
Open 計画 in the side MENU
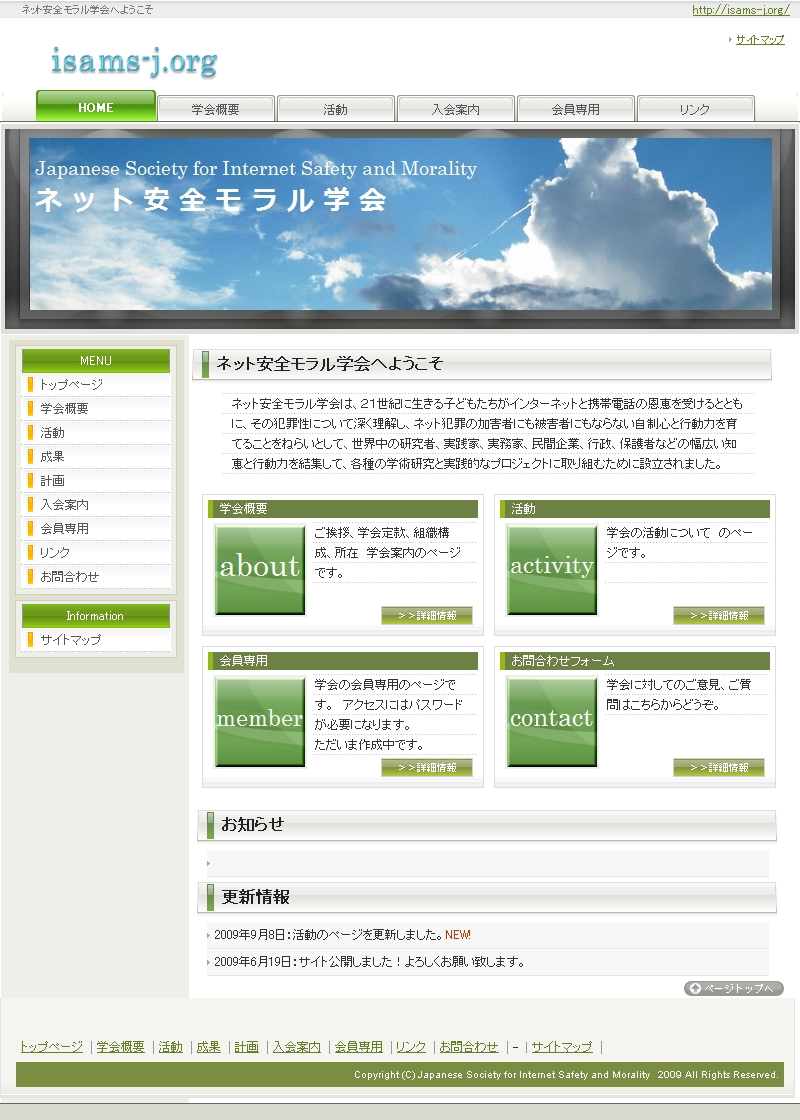(x=96, y=481)
